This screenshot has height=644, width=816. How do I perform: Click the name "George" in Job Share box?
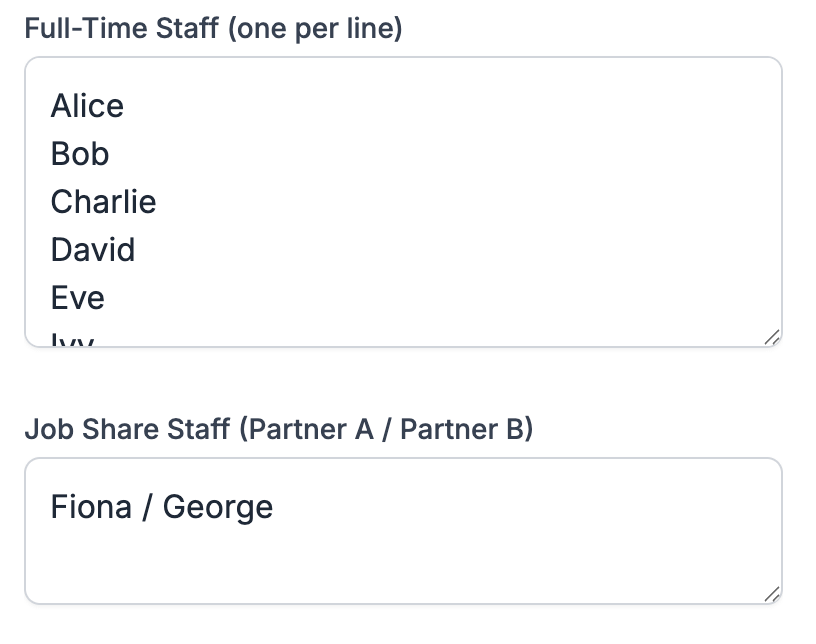(x=218, y=507)
